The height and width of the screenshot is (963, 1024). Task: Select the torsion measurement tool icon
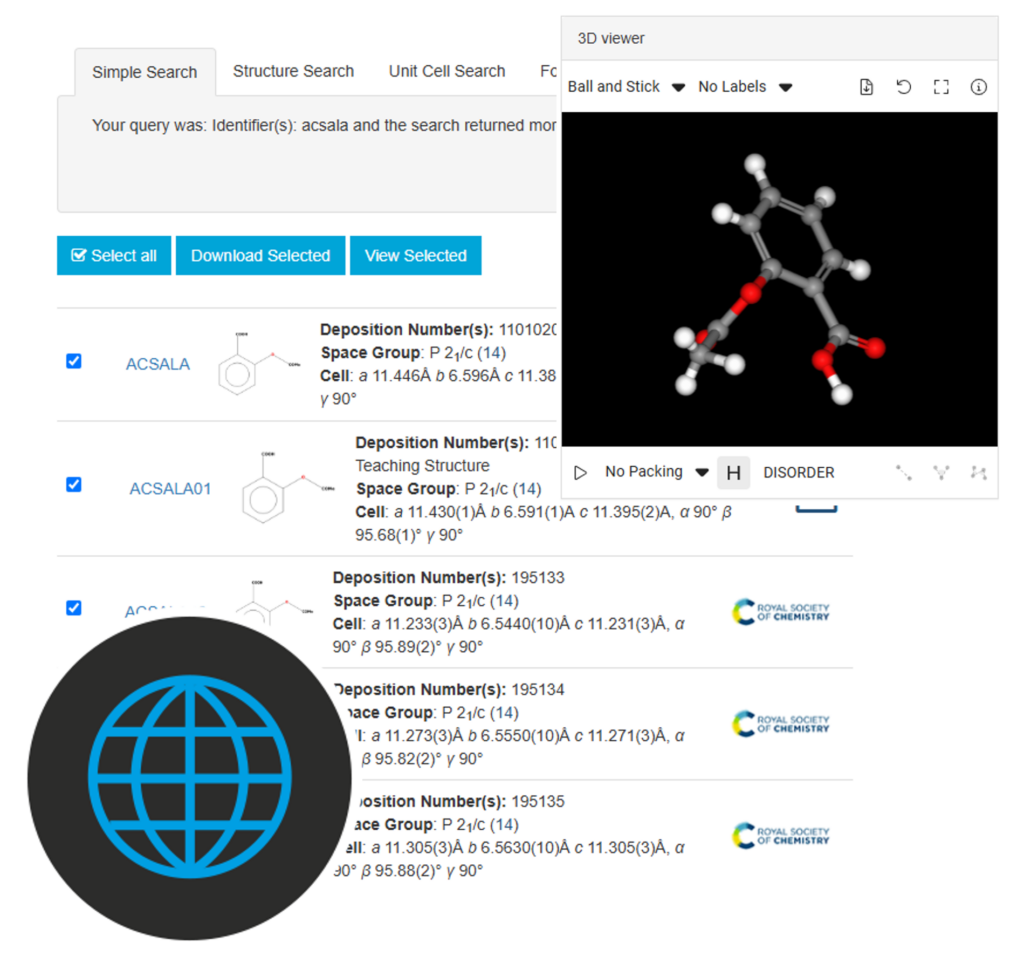[x=978, y=473]
